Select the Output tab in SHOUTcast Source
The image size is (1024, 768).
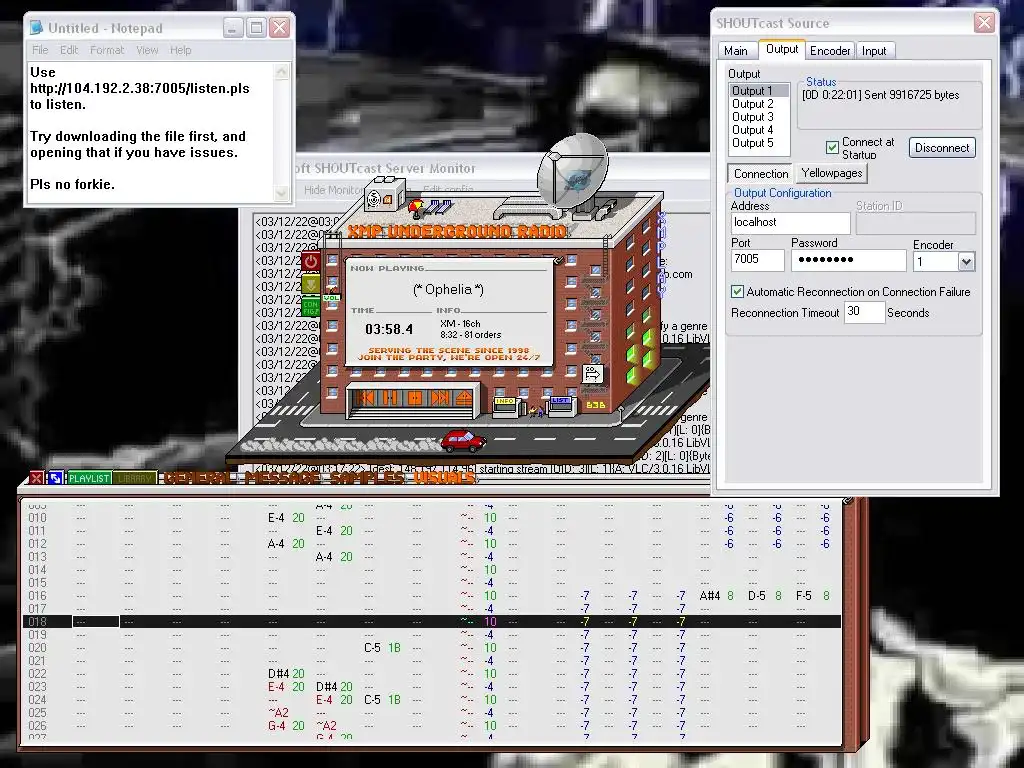(782, 49)
